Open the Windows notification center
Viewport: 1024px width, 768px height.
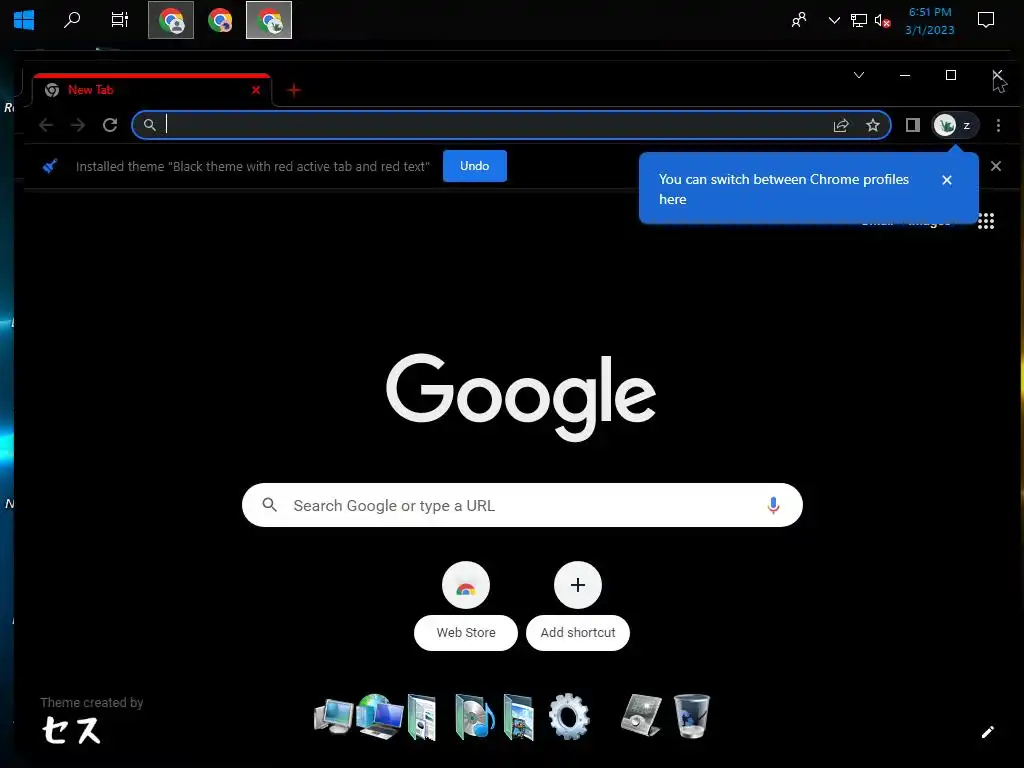coord(985,20)
